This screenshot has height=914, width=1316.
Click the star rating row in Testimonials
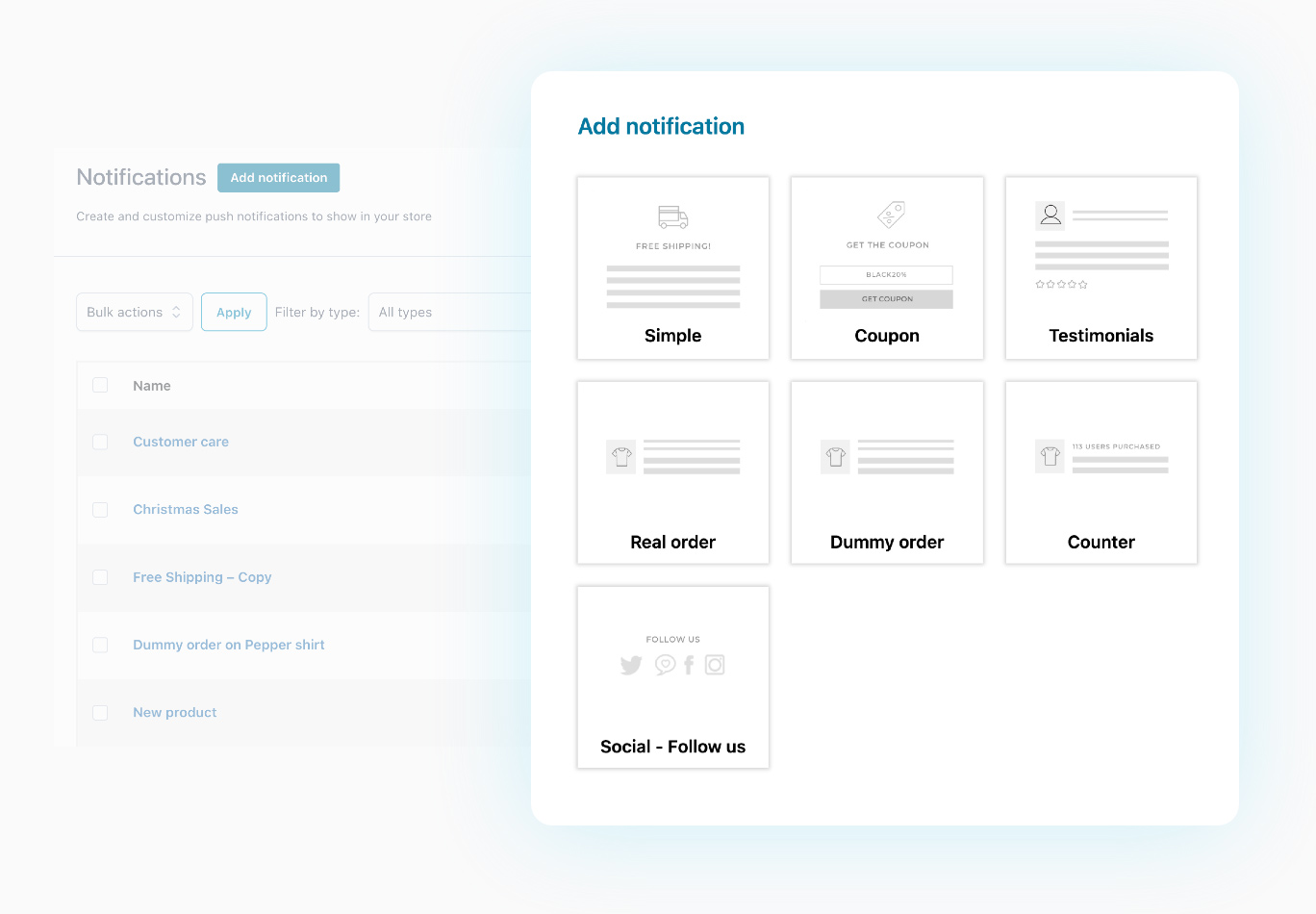(x=1062, y=285)
